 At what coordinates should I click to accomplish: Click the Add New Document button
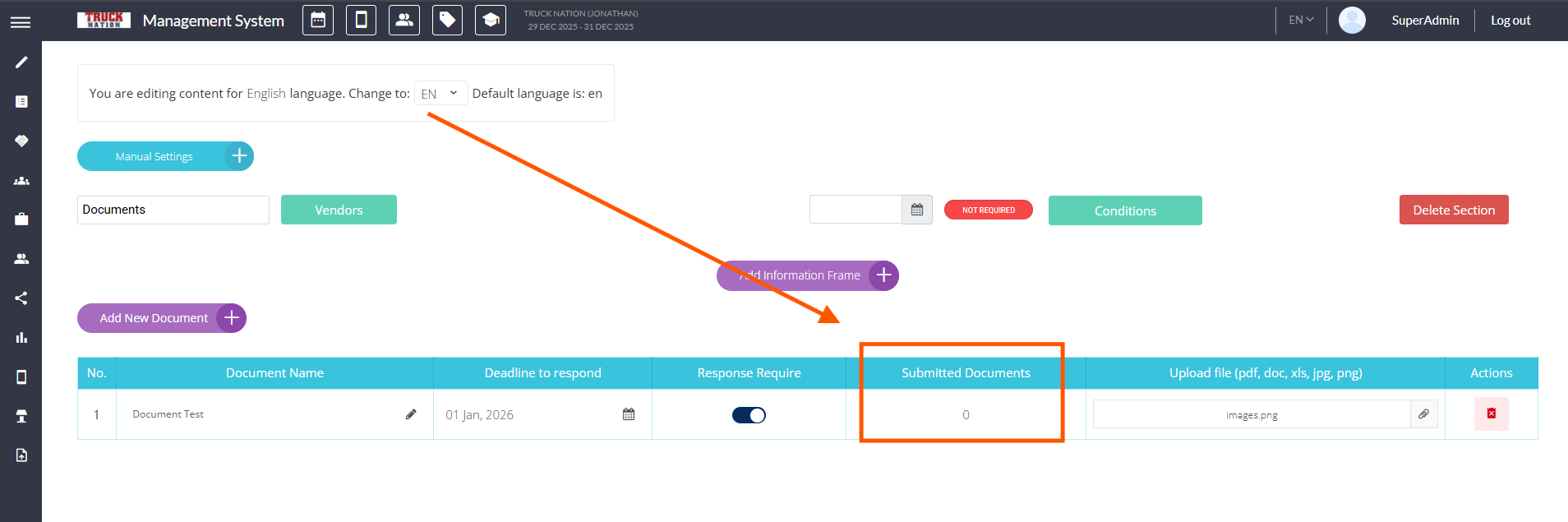click(162, 318)
